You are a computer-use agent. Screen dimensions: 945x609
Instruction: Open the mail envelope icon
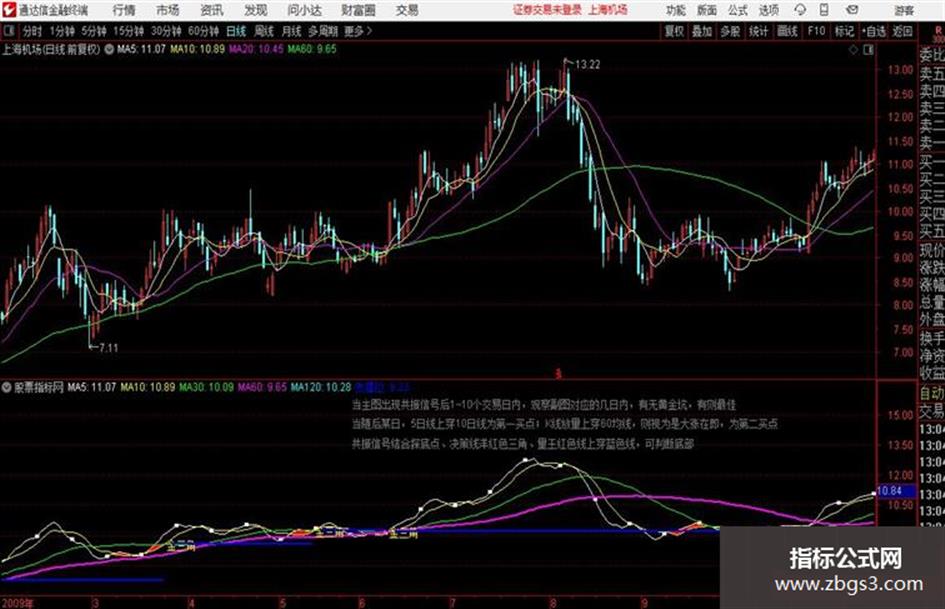pos(852,10)
